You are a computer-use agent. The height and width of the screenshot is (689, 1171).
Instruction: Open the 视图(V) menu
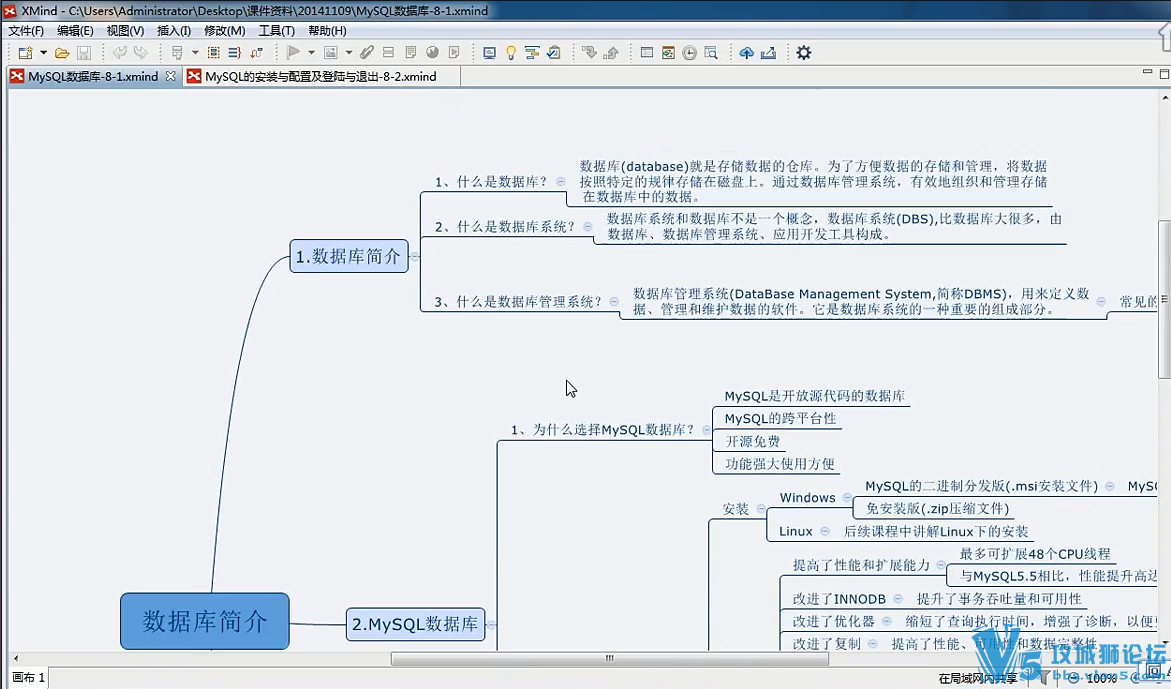125,31
